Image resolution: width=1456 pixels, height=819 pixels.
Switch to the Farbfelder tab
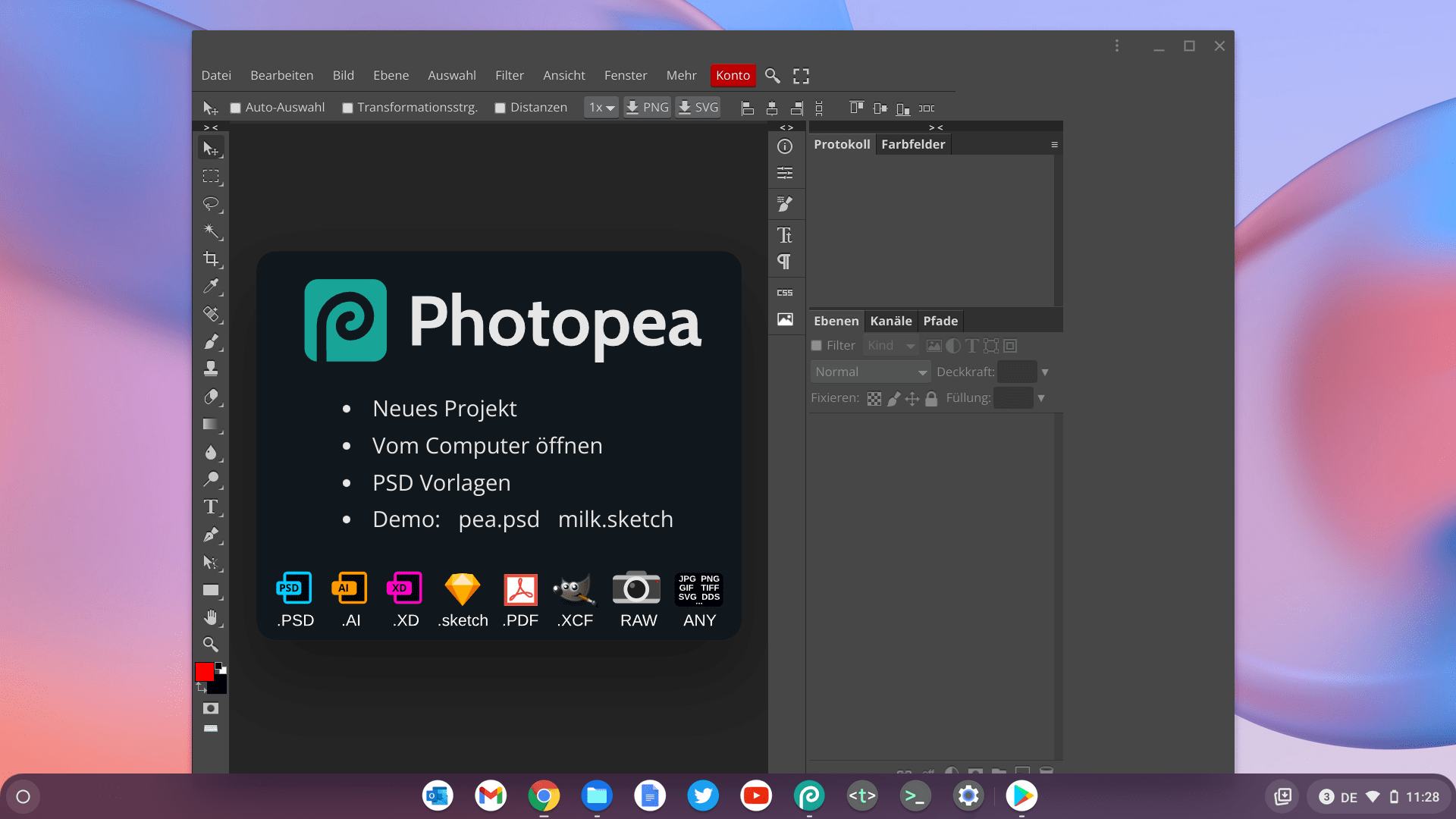click(x=913, y=144)
